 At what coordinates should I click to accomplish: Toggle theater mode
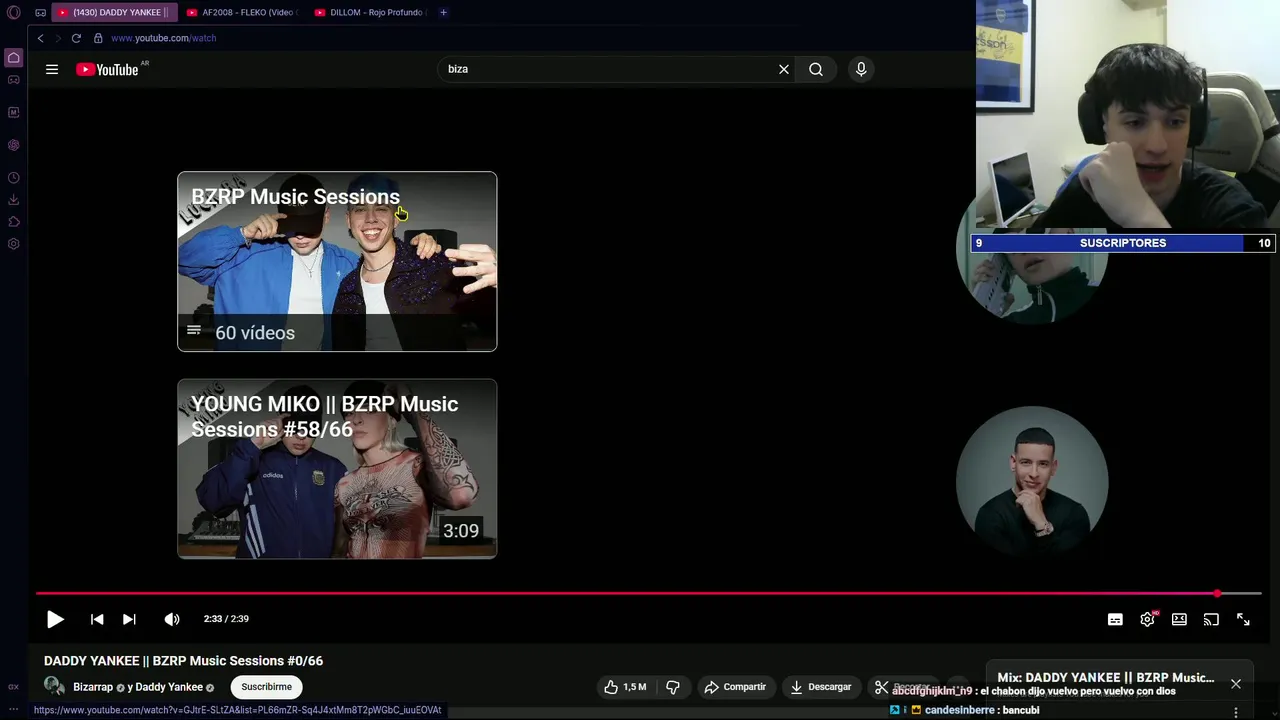coord(1179,619)
